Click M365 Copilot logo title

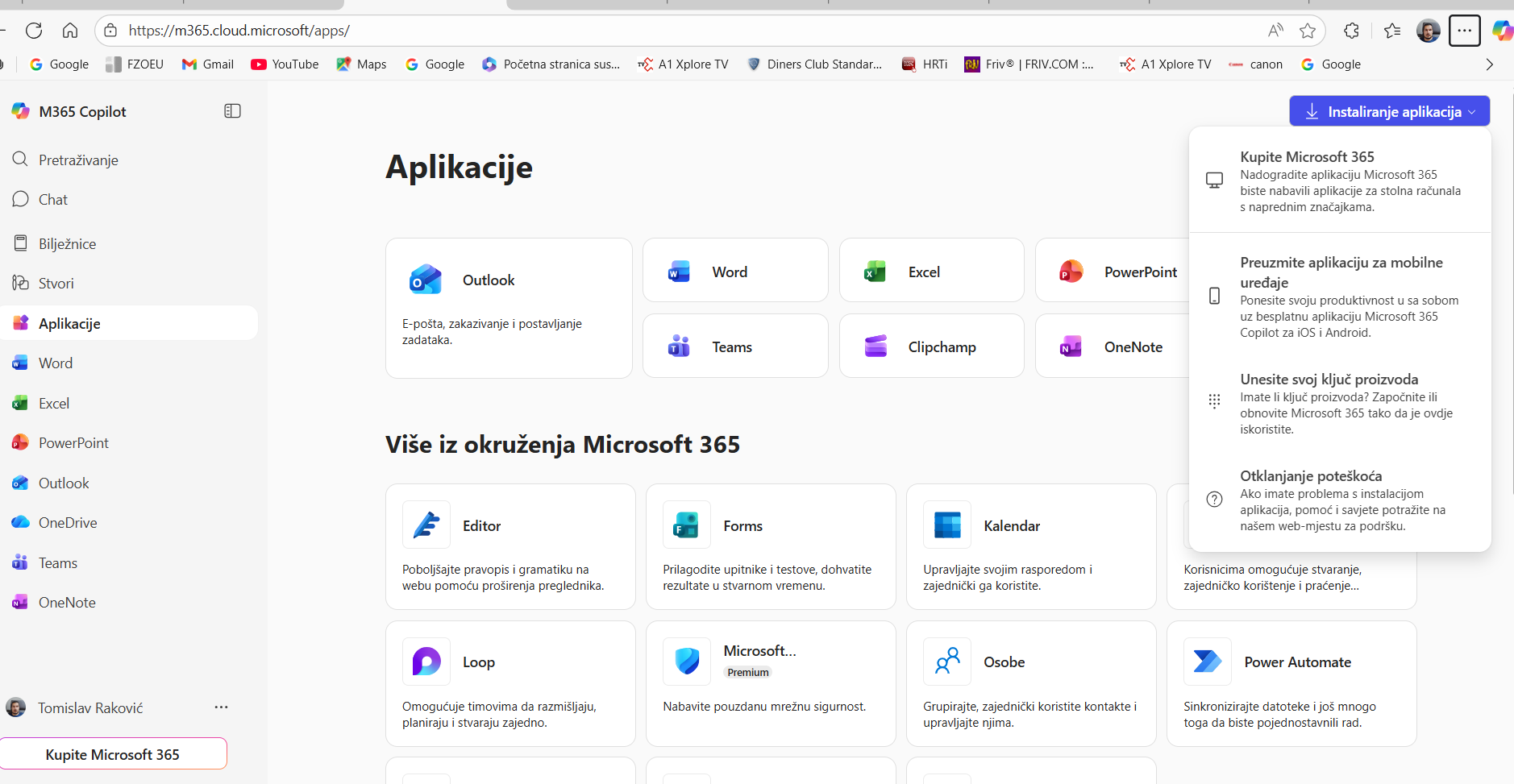coord(69,111)
